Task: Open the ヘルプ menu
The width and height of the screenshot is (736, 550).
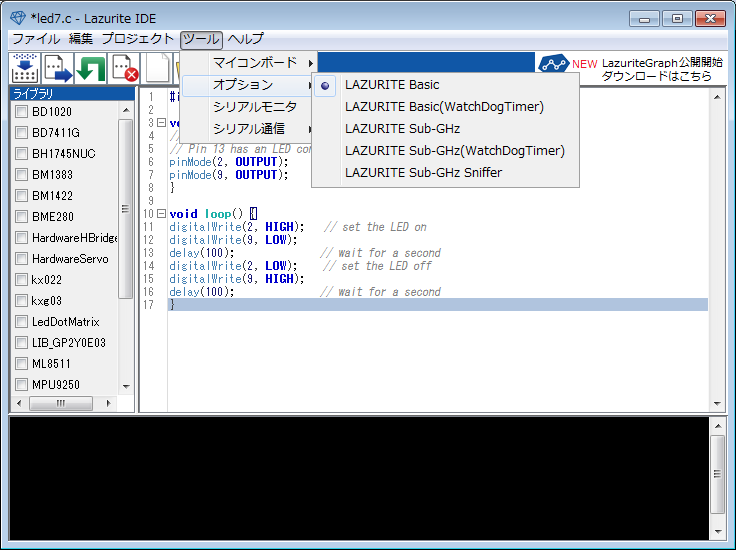Action: [245, 39]
